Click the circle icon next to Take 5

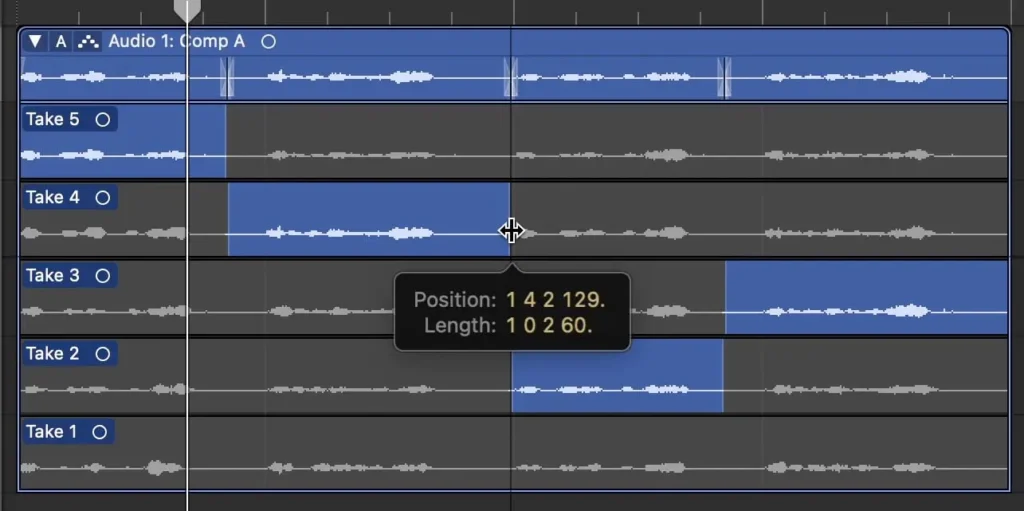103,119
